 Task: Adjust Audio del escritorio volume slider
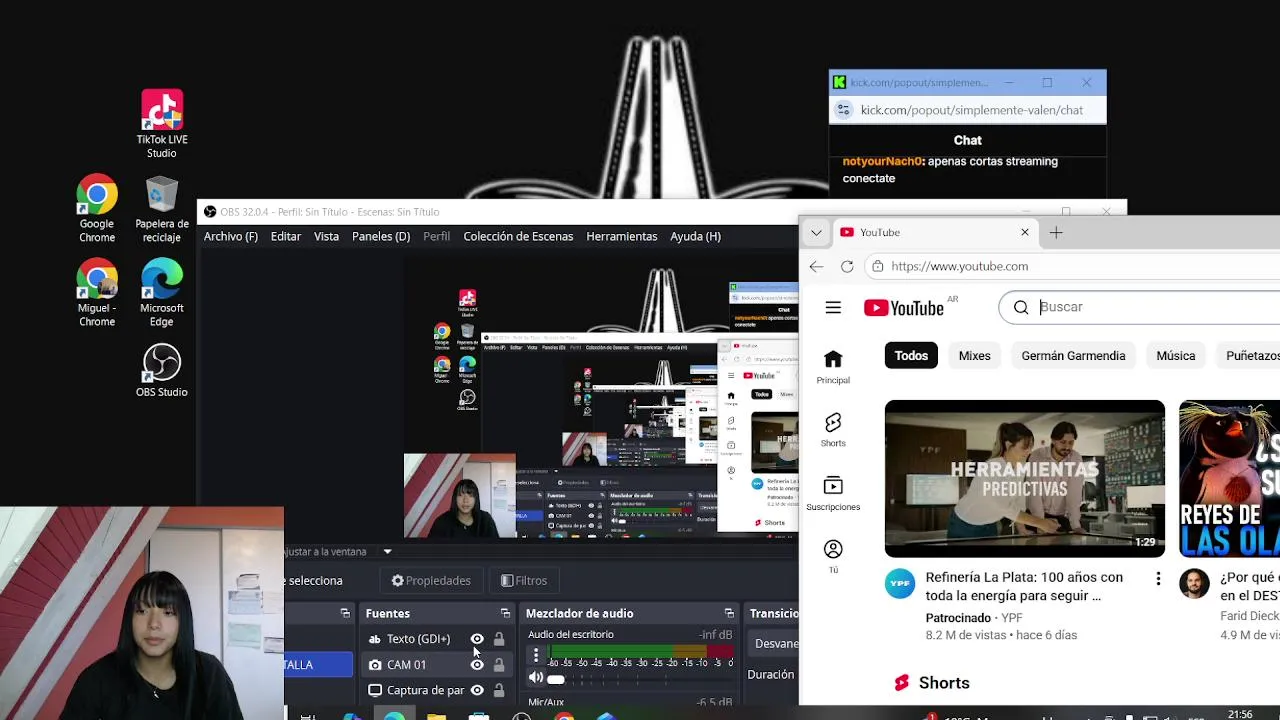(555, 679)
